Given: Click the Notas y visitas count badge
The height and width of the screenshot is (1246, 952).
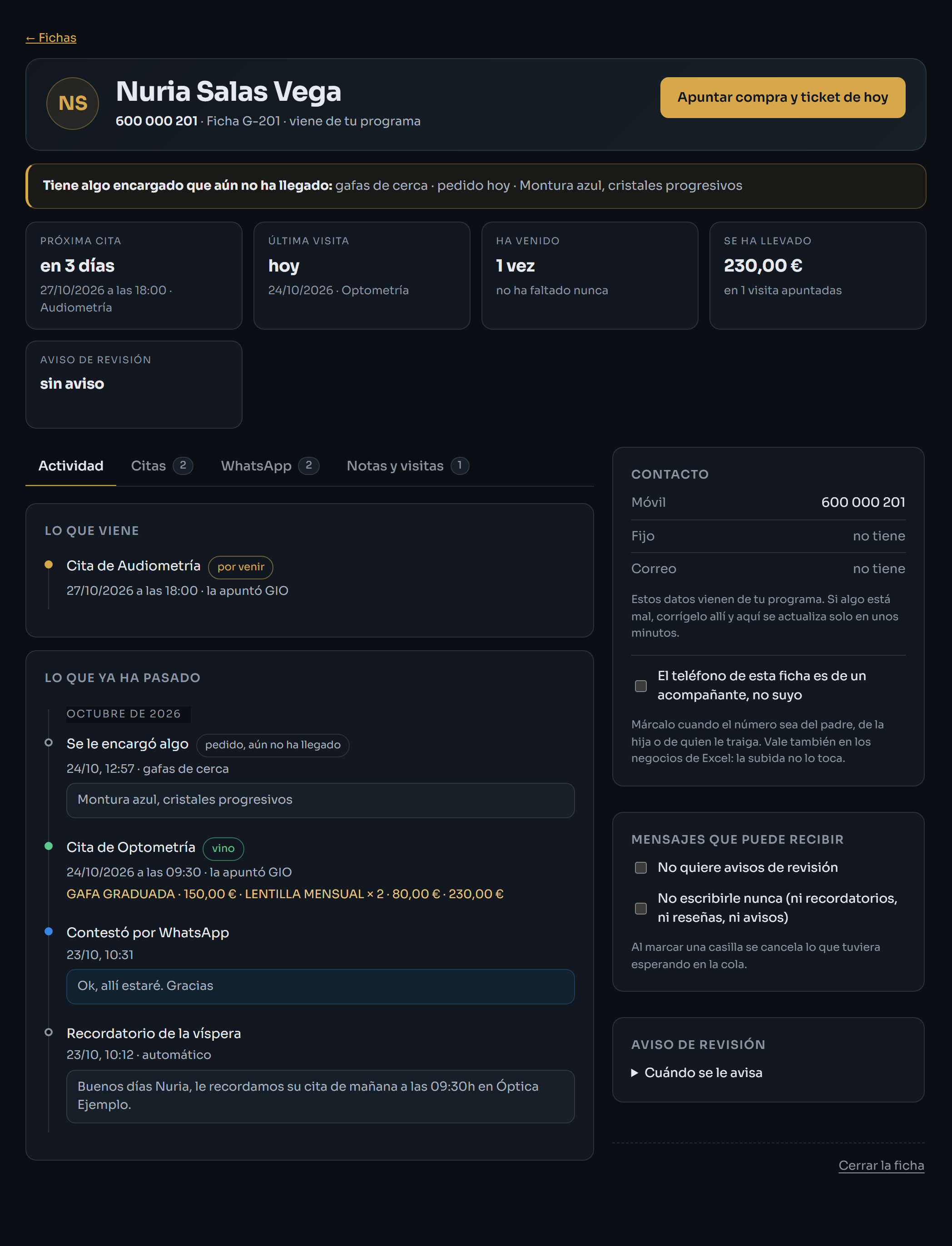Looking at the screenshot, I should tap(460, 465).
